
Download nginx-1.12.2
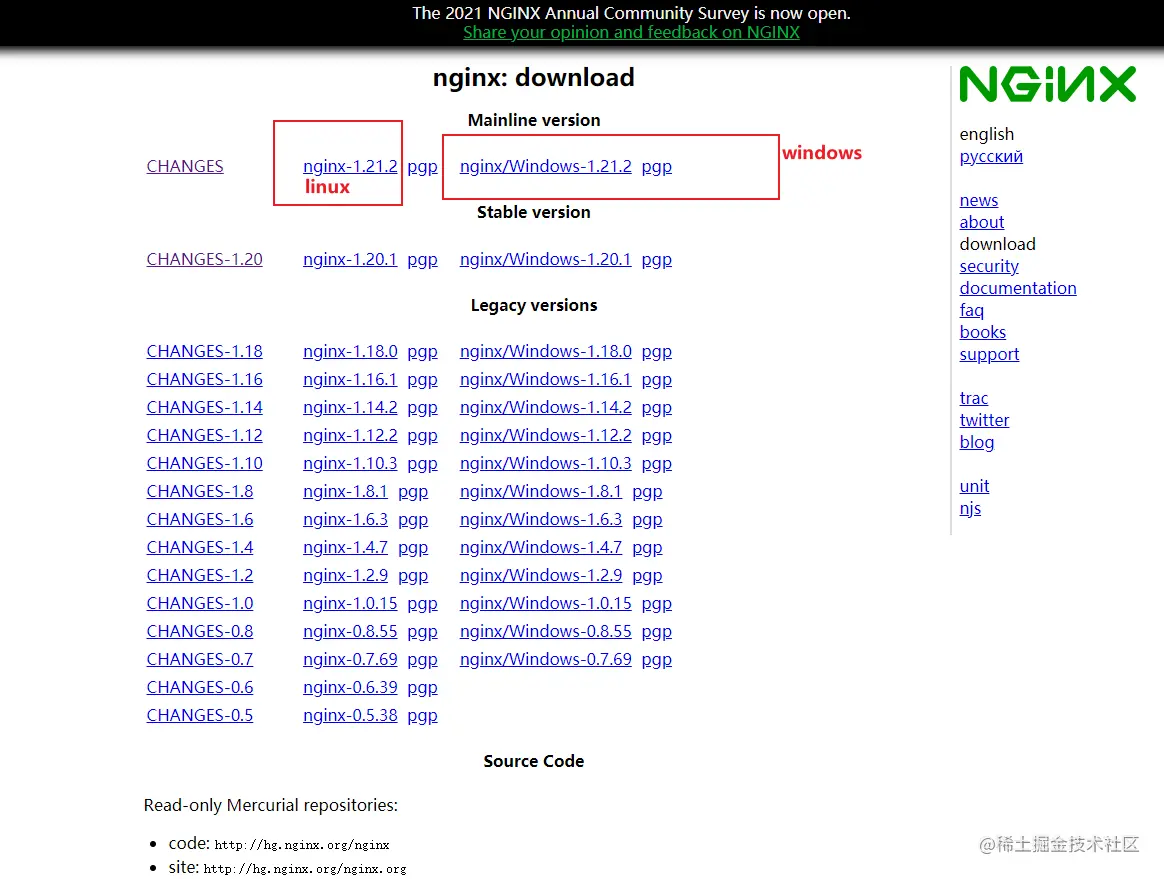[x=350, y=435]
